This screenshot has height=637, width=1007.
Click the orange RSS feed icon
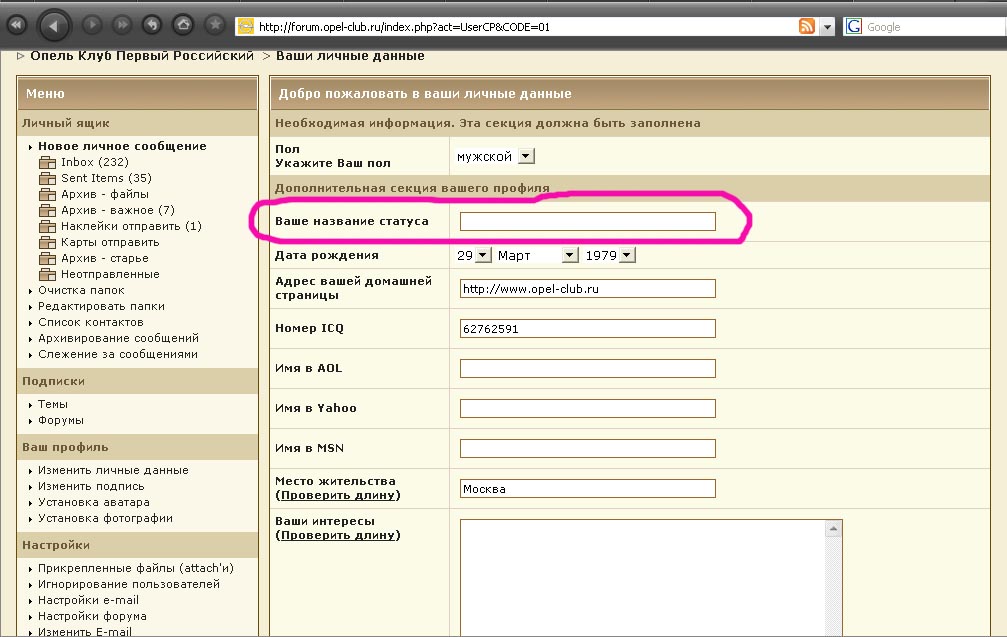(807, 27)
